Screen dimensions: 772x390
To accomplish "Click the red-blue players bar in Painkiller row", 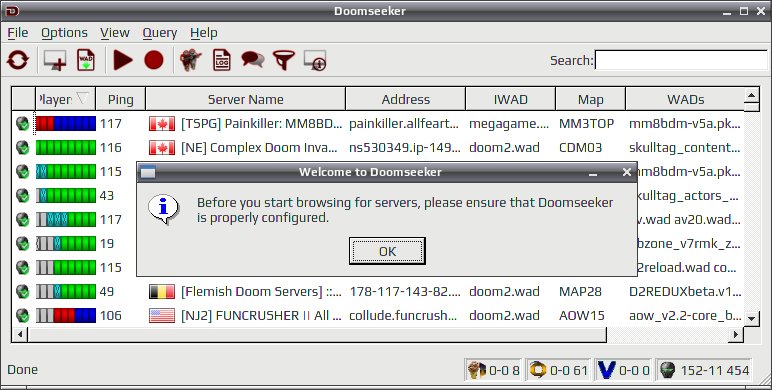I will (x=66, y=124).
